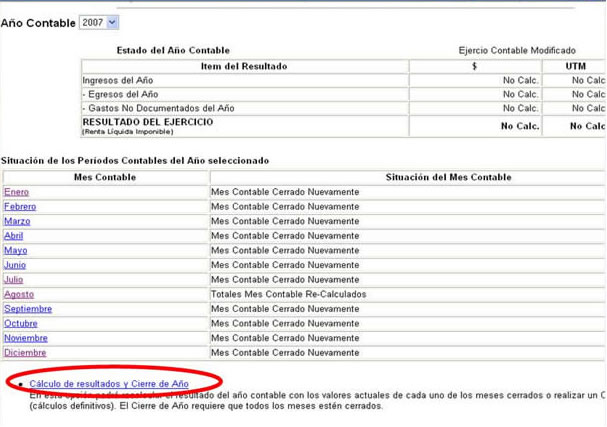Open the Enero accounting month link

coord(16,192)
